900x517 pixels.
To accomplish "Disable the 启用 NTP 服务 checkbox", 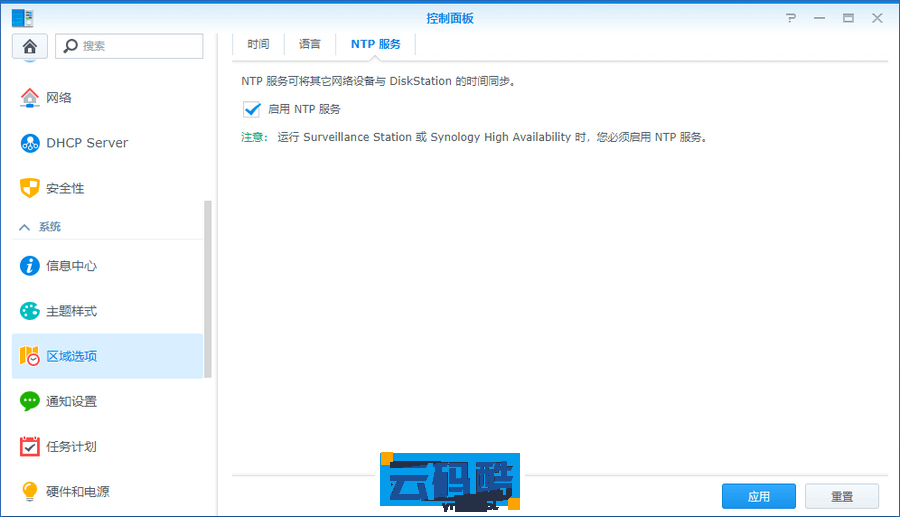I will click(251, 109).
